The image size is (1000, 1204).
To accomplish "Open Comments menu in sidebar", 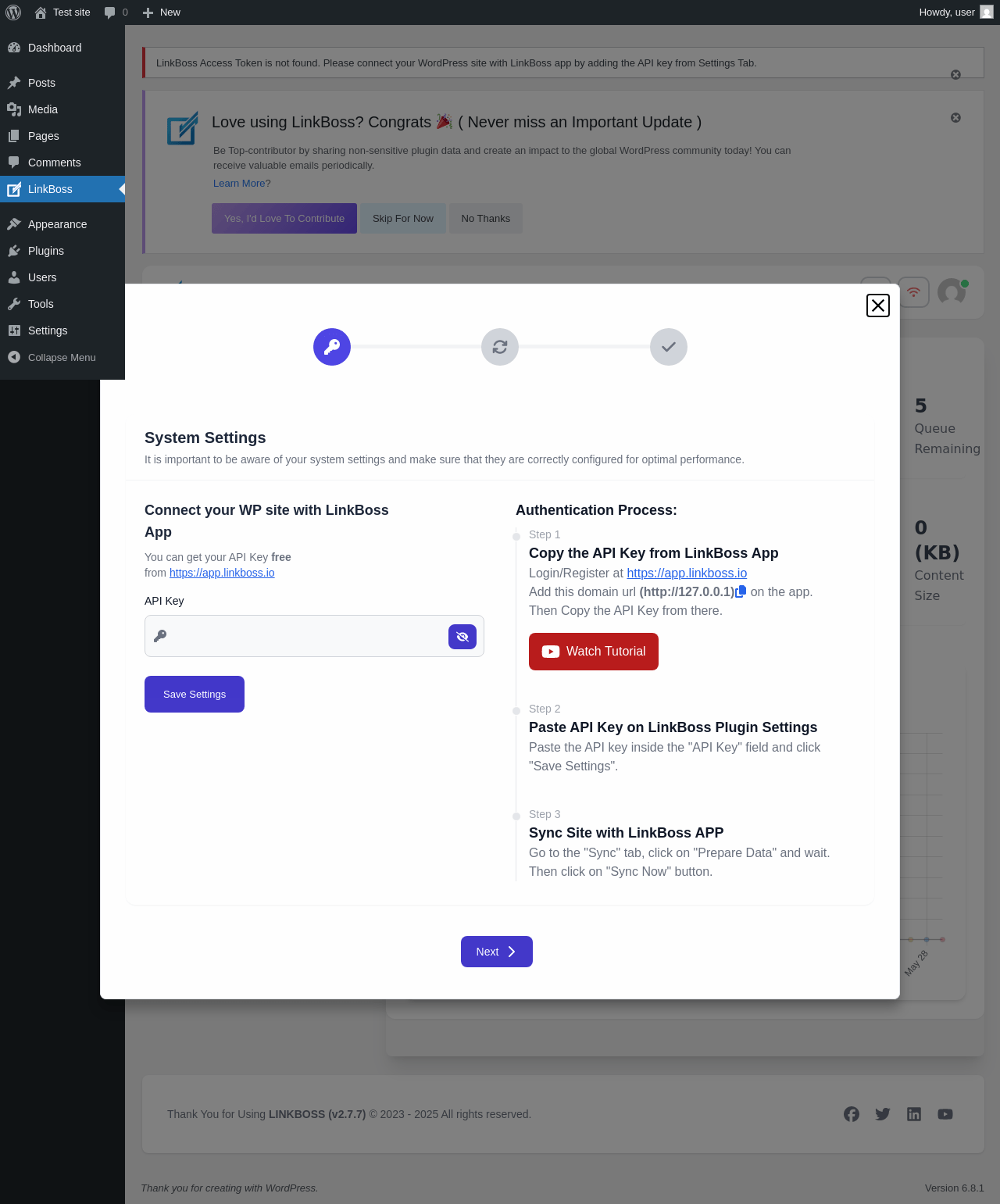I will coord(62,163).
